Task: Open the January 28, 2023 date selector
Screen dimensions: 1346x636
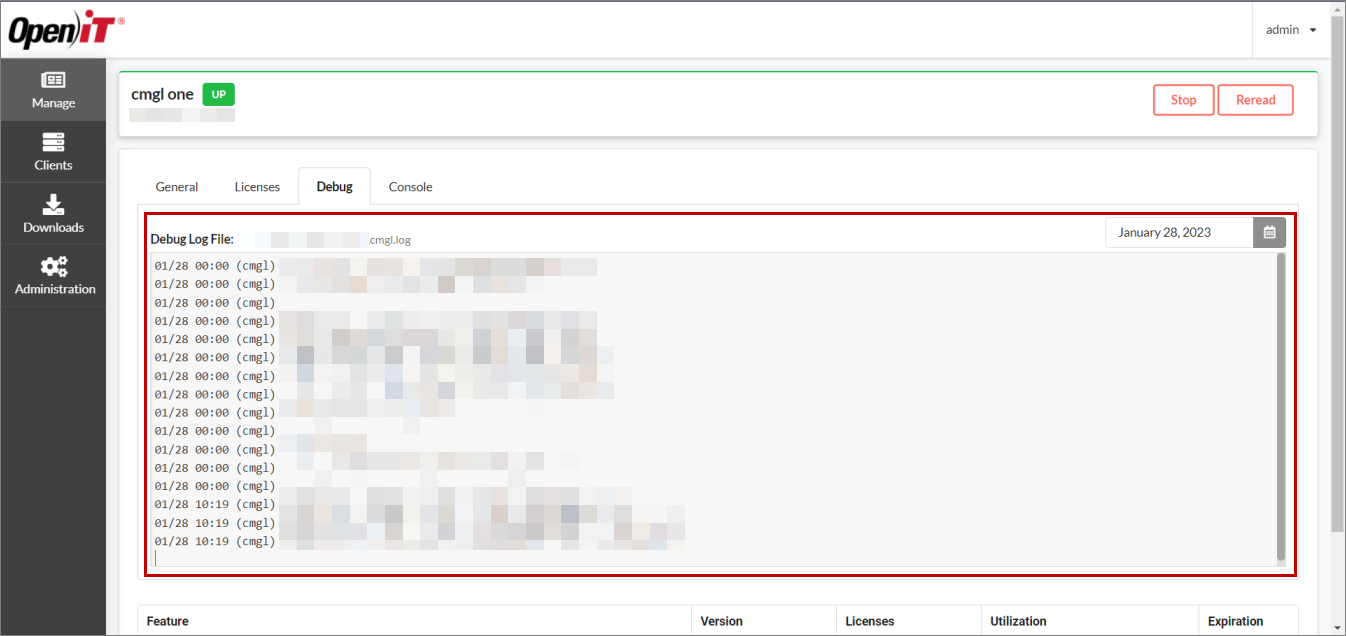Action: 1178,232
